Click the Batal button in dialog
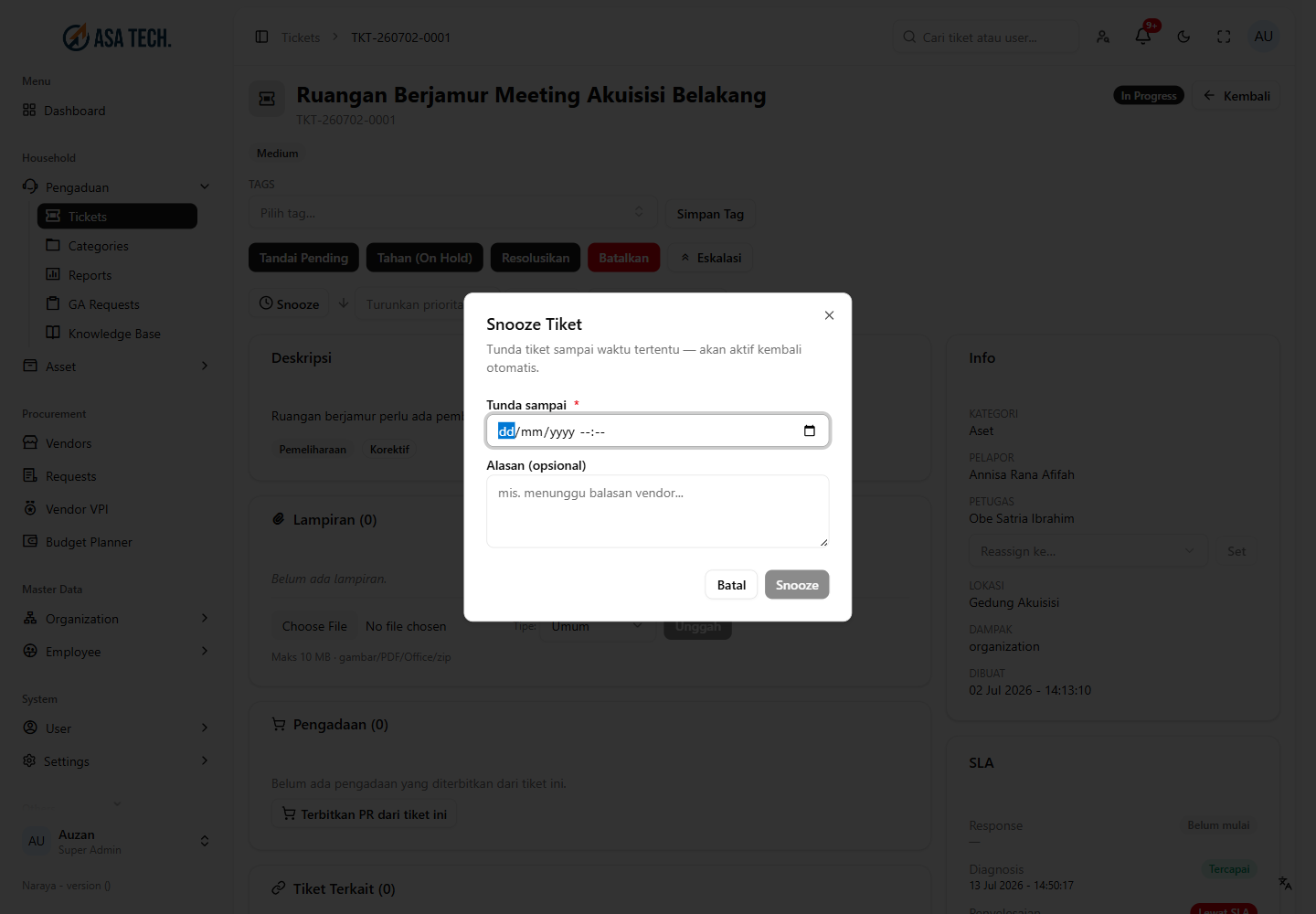Screen dimensions: 1316x914 pyautogui.click(x=731, y=585)
